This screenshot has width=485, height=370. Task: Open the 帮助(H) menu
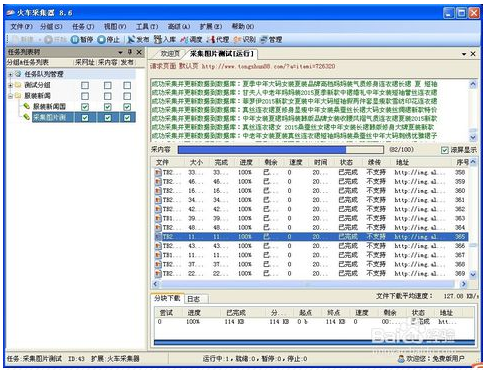242,26
